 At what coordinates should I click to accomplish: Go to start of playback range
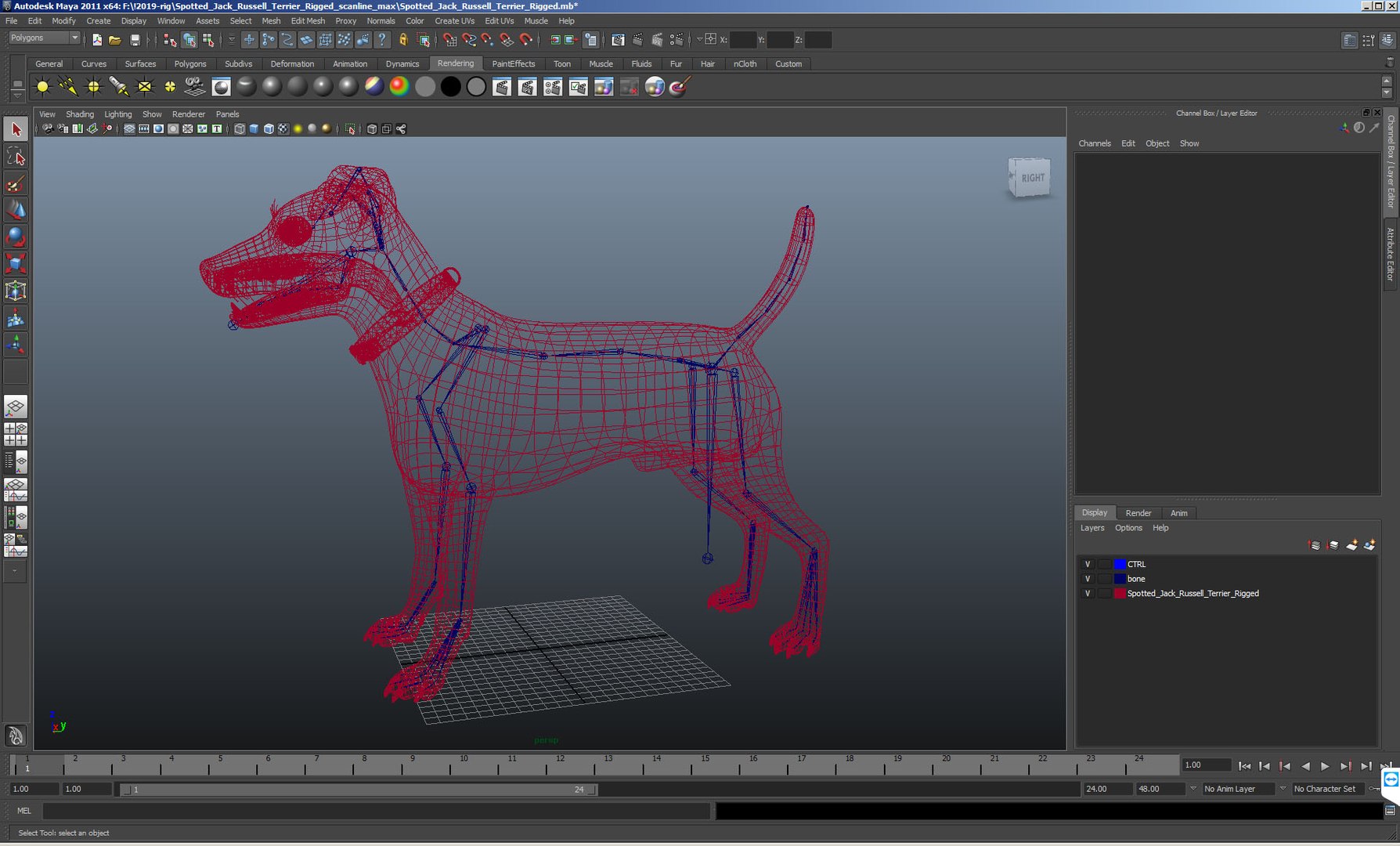(x=1244, y=766)
